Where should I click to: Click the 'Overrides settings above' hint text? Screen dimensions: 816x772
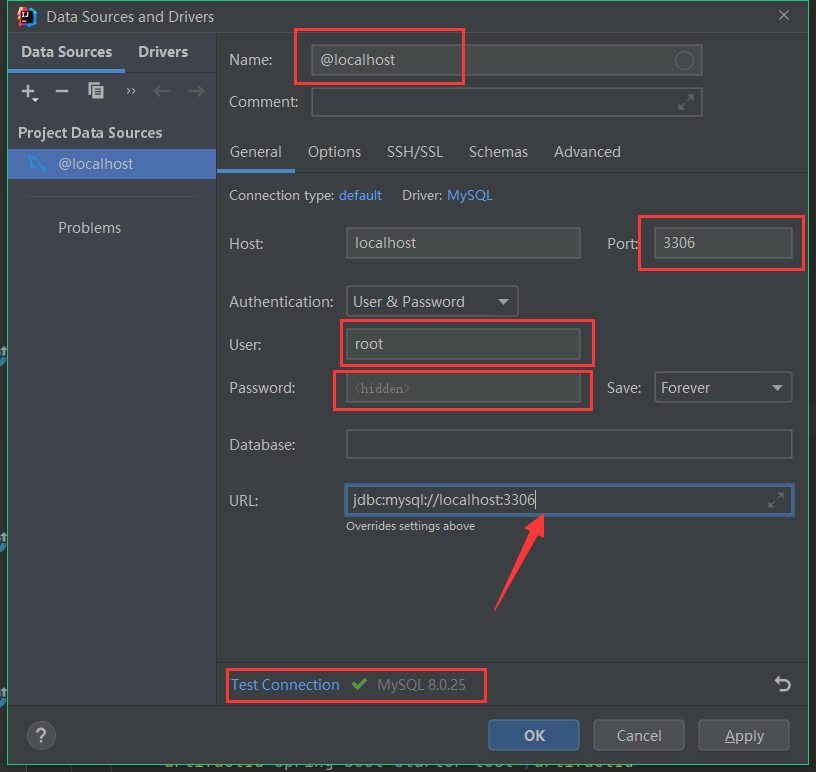[x=410, y=526]
